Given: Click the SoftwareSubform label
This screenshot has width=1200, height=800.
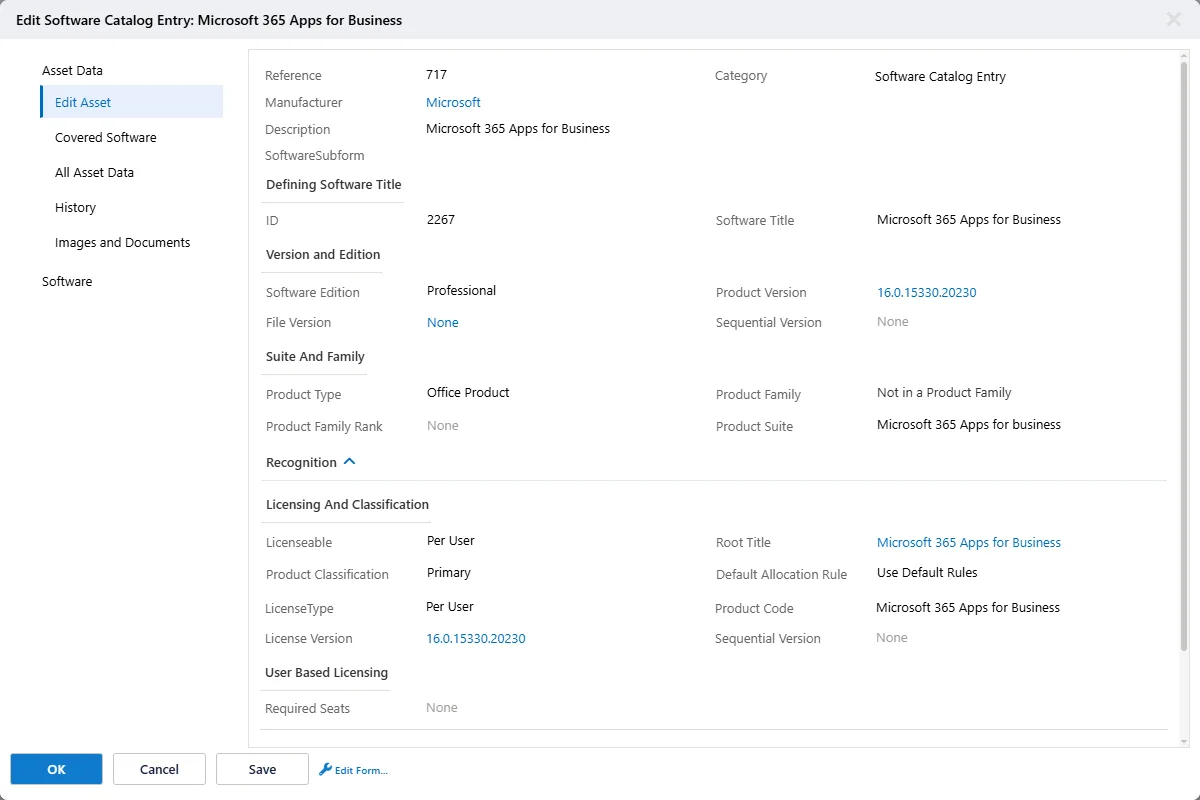Looking at the screenshot, I should (315, 155).
